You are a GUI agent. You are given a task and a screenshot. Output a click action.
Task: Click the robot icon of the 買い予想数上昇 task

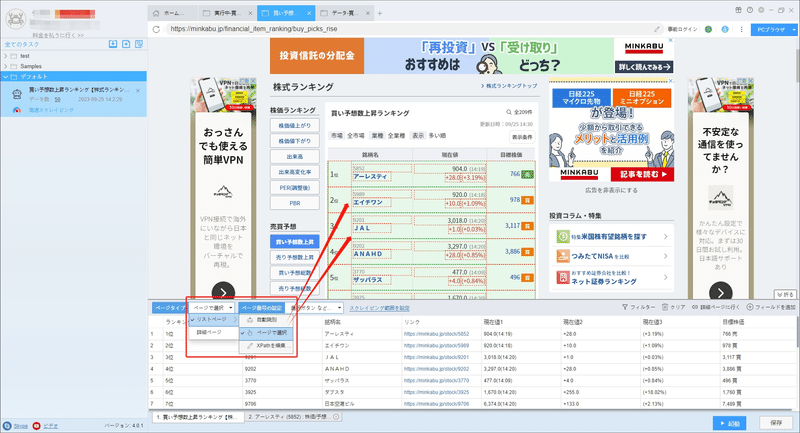click(x=17, y=94)
